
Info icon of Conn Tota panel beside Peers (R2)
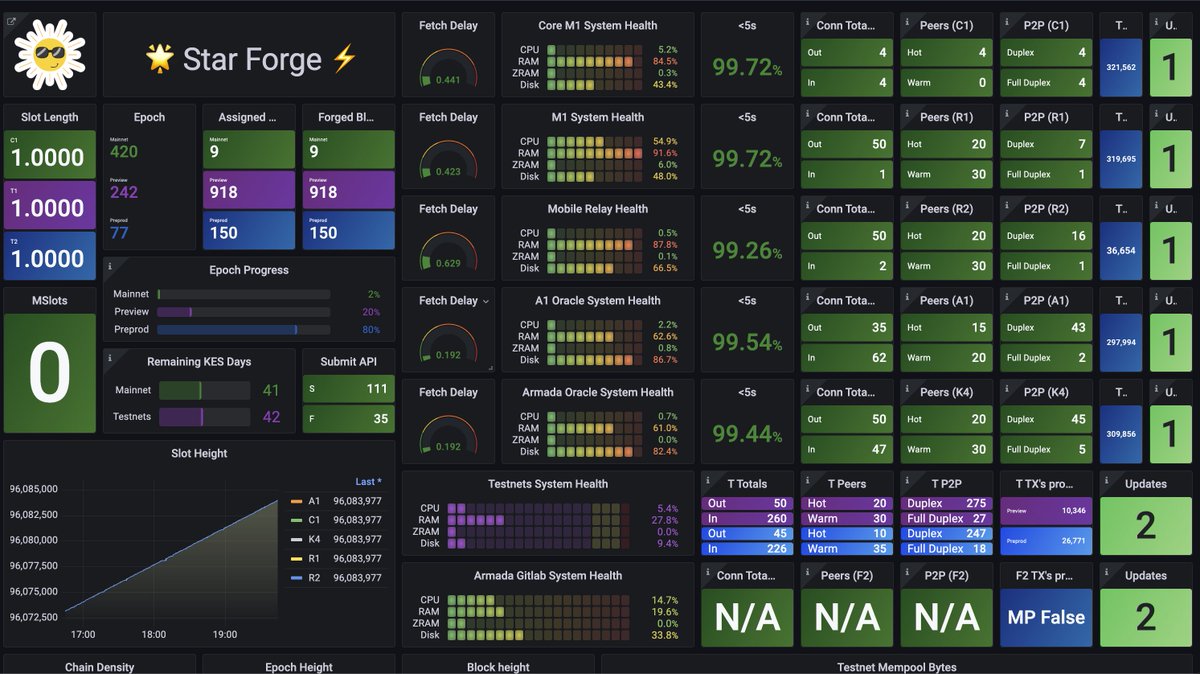point(807,206)
